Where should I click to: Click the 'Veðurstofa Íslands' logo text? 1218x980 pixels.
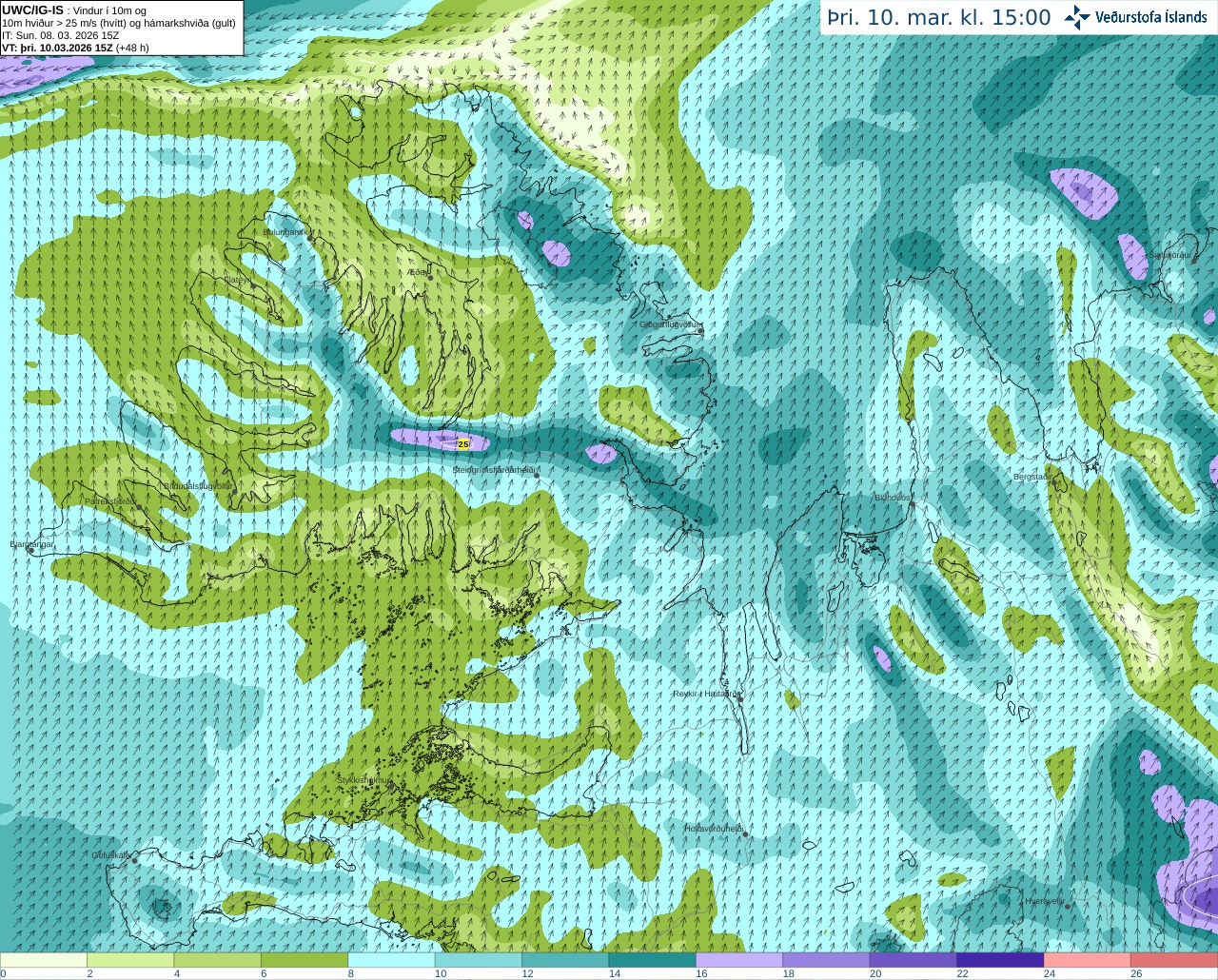(x=1151, y=17)
